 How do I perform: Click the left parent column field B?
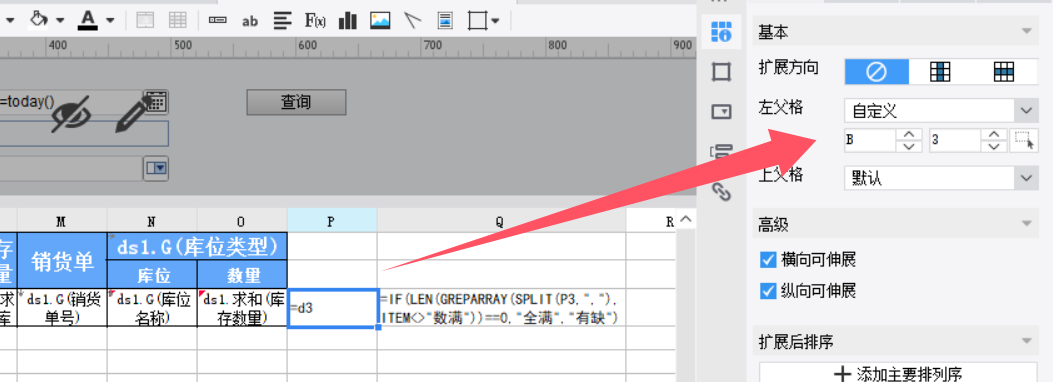870,140
